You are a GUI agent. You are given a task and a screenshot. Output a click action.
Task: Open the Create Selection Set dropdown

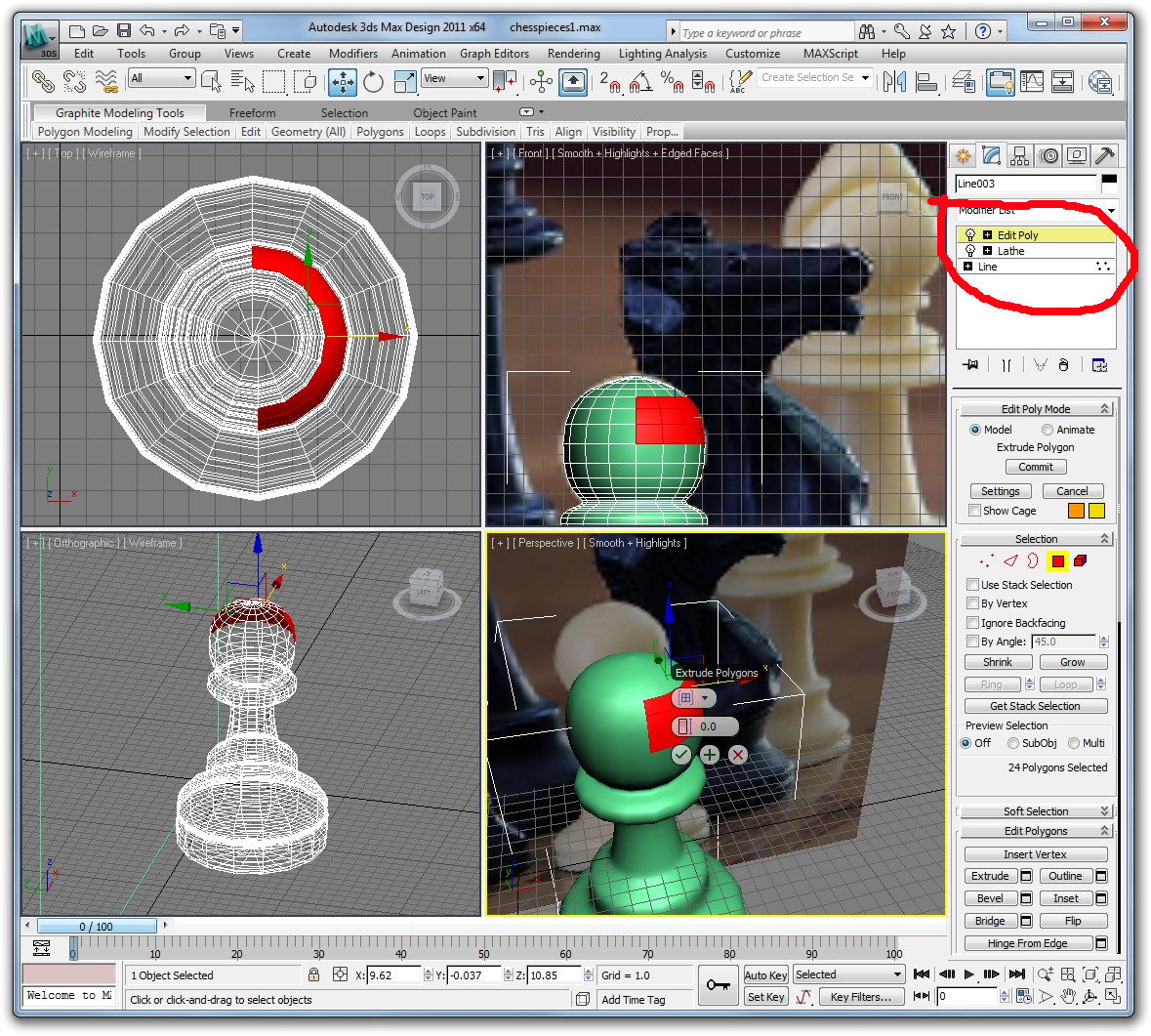tap(865, 78)
